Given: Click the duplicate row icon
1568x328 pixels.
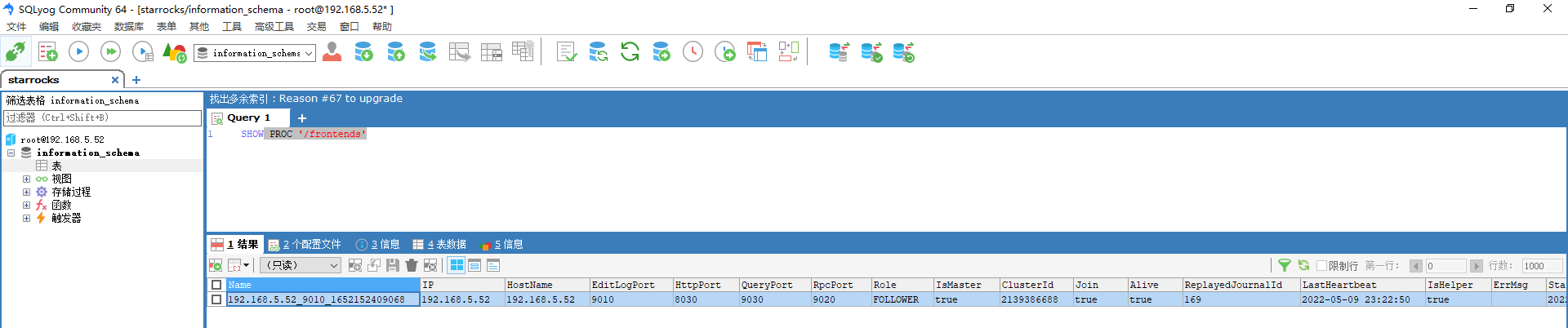Looking at the screenshot, I should pos(374,265).
